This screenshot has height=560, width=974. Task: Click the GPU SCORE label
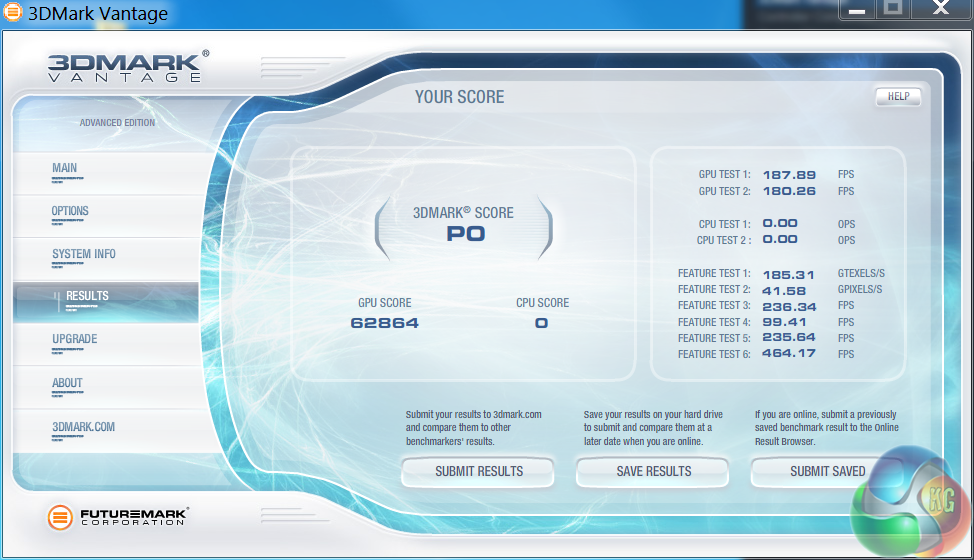(x=385, y=303)
